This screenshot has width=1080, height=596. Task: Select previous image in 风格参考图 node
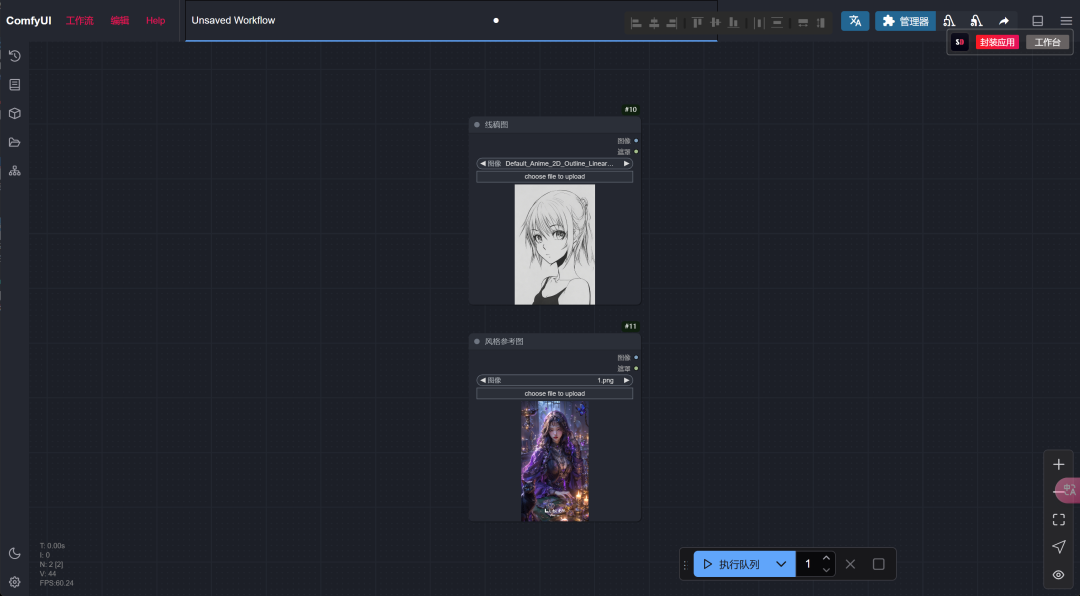click(482, 380)
